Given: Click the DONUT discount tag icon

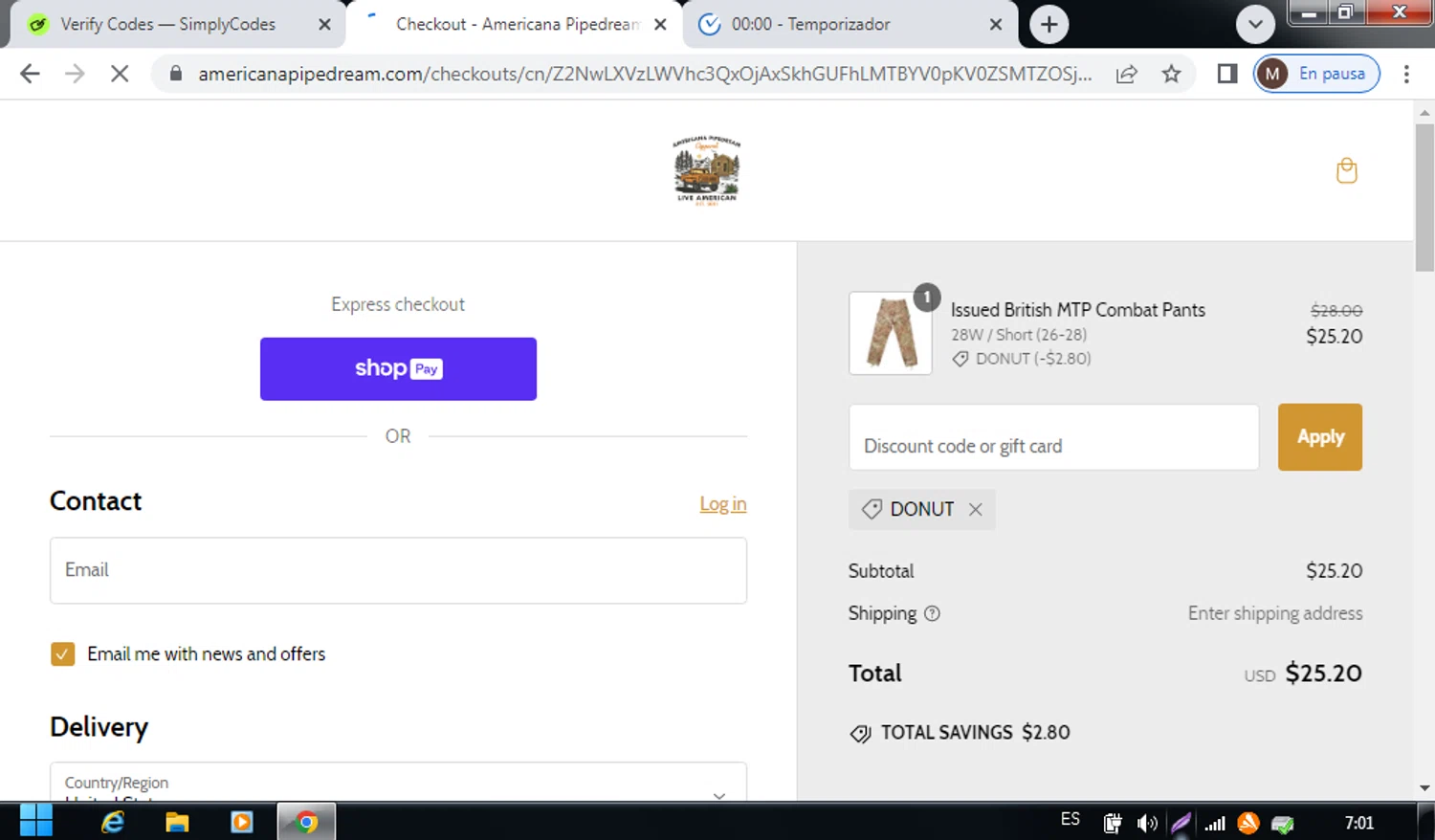Looking at the screenshot, I should click(x=872, y=509).
